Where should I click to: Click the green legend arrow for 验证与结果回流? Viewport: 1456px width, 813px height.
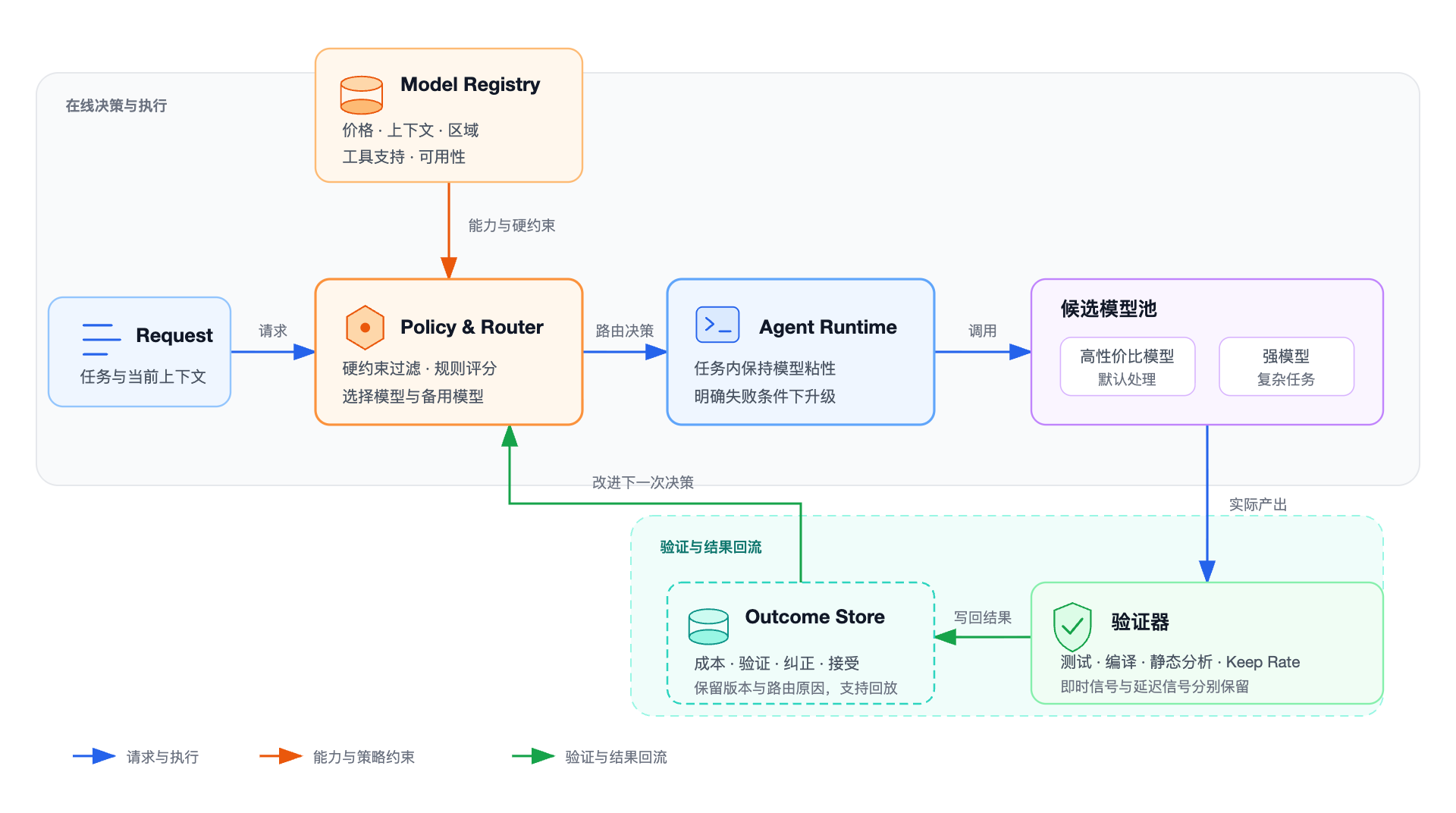533,756
